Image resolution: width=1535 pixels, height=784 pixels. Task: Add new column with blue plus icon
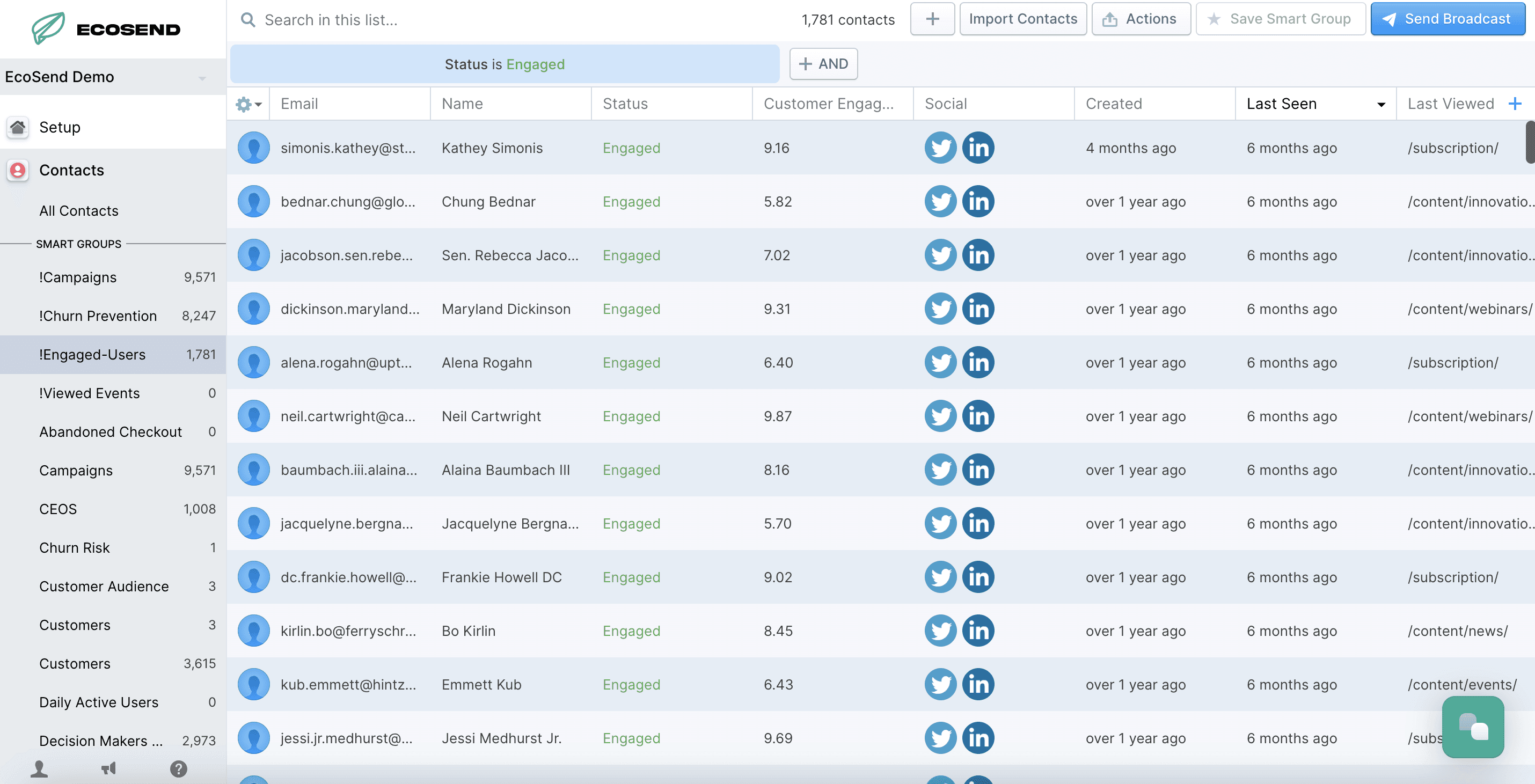(x=1514, y=104)
